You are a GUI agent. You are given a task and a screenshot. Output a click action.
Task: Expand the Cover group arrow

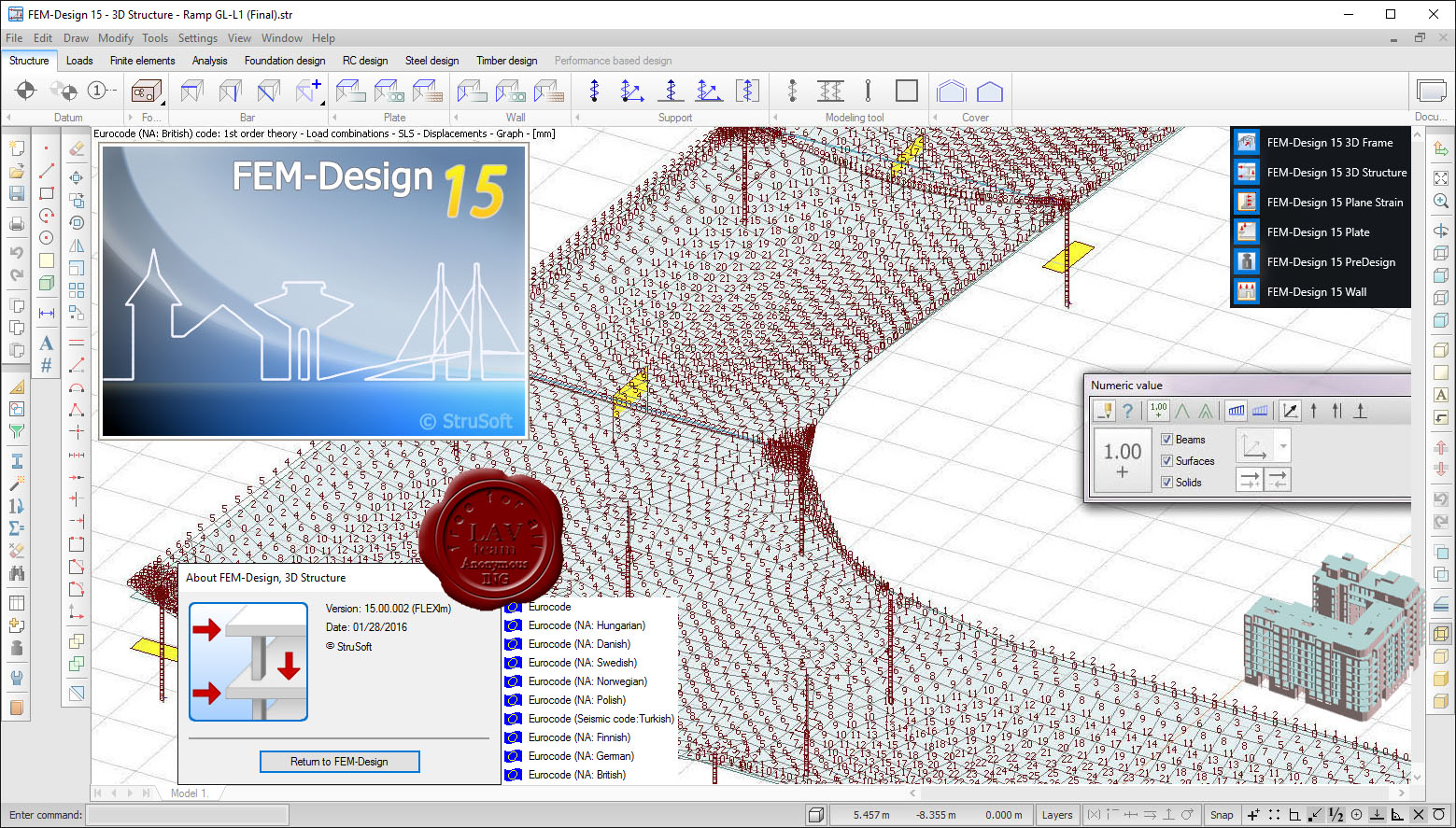pos(935,118)
